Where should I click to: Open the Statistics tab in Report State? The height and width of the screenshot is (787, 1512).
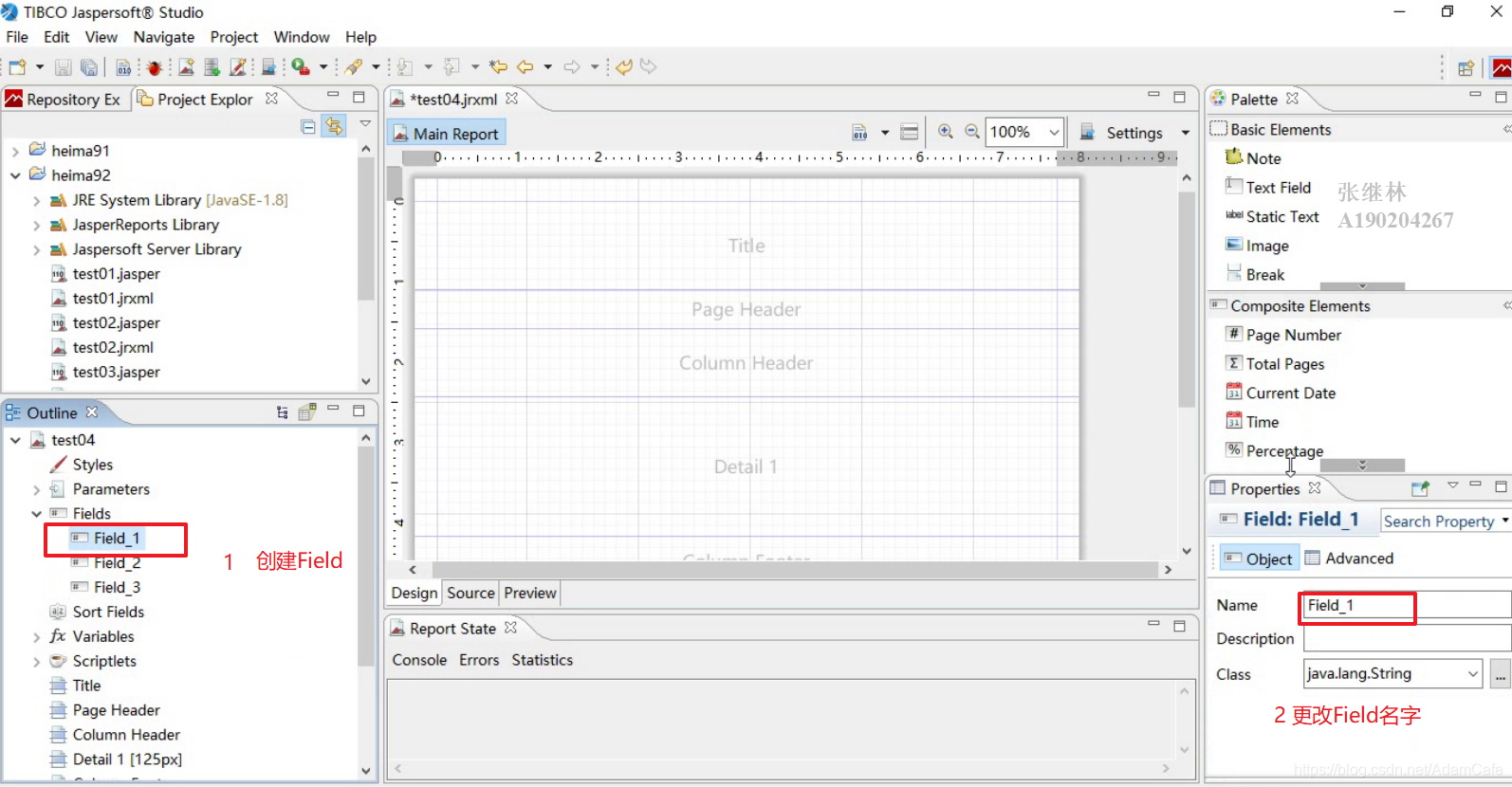pos(543,660)
